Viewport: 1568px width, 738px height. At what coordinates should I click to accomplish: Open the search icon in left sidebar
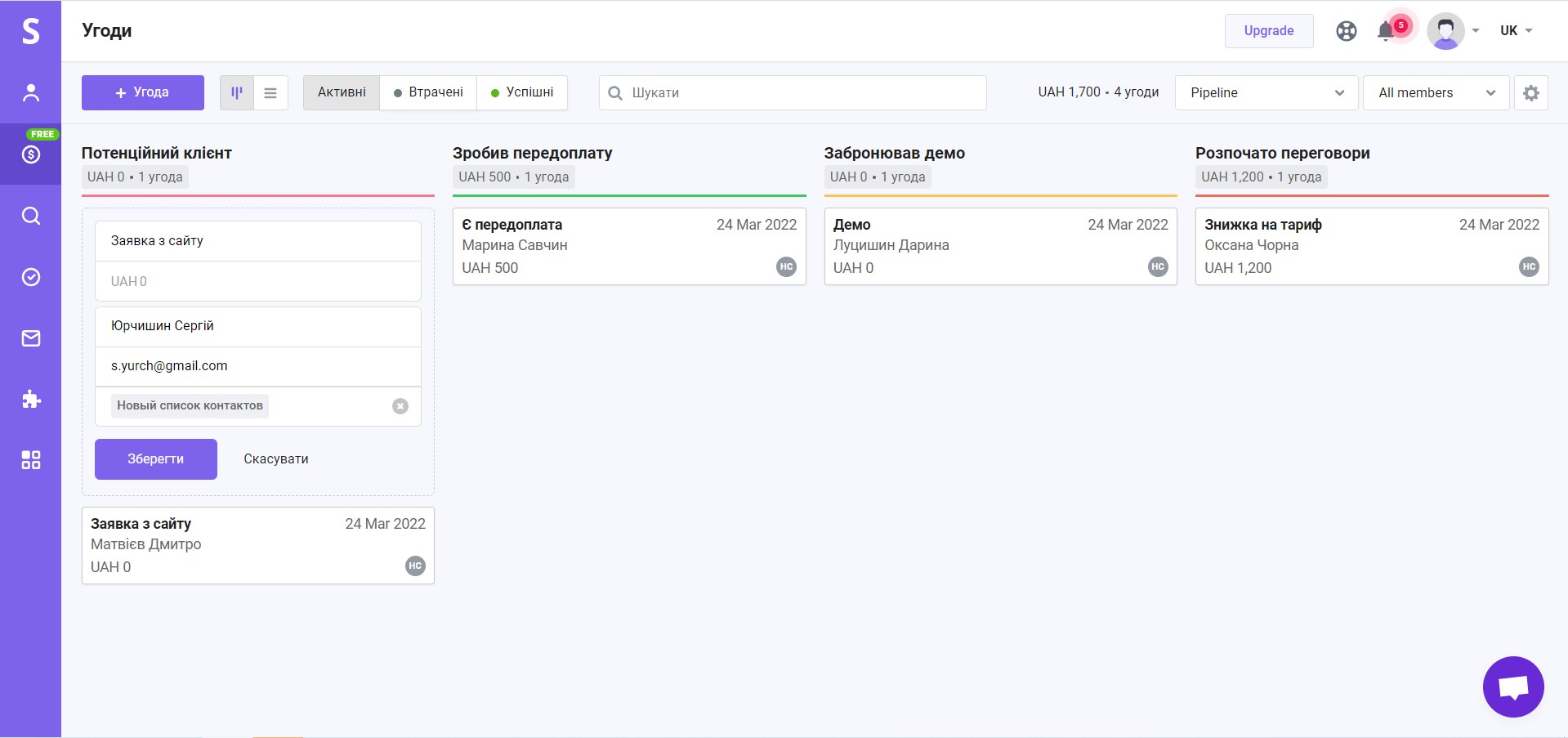(30, 216)
